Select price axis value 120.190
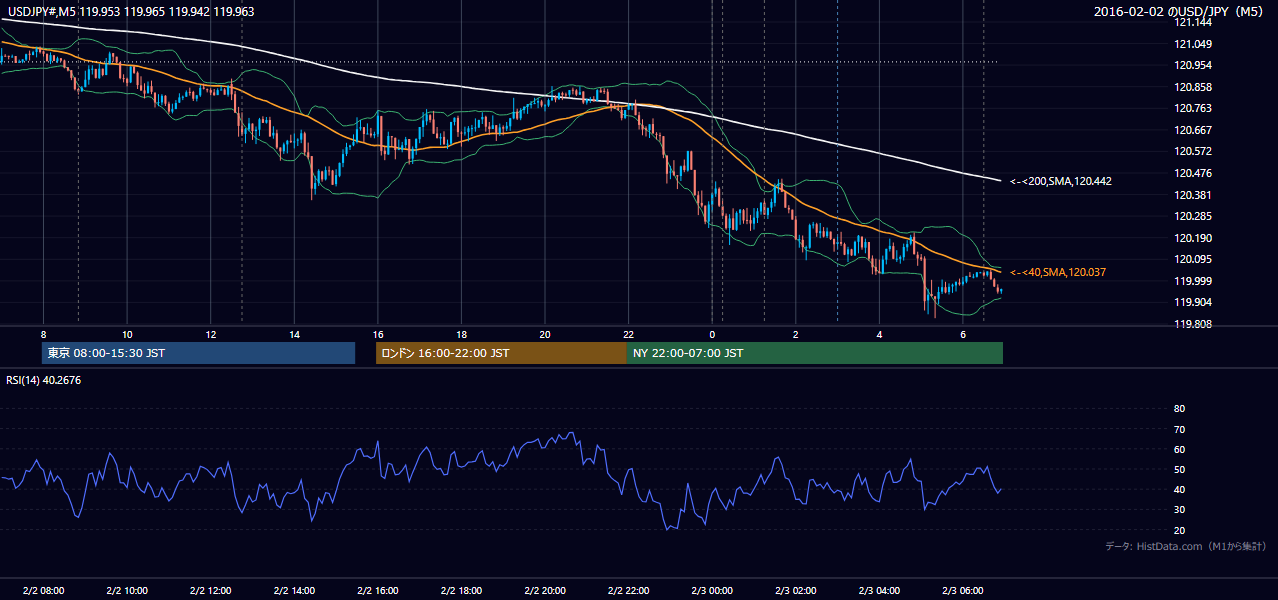Viewport: 1278px width, 600px height. point(1192,238)
